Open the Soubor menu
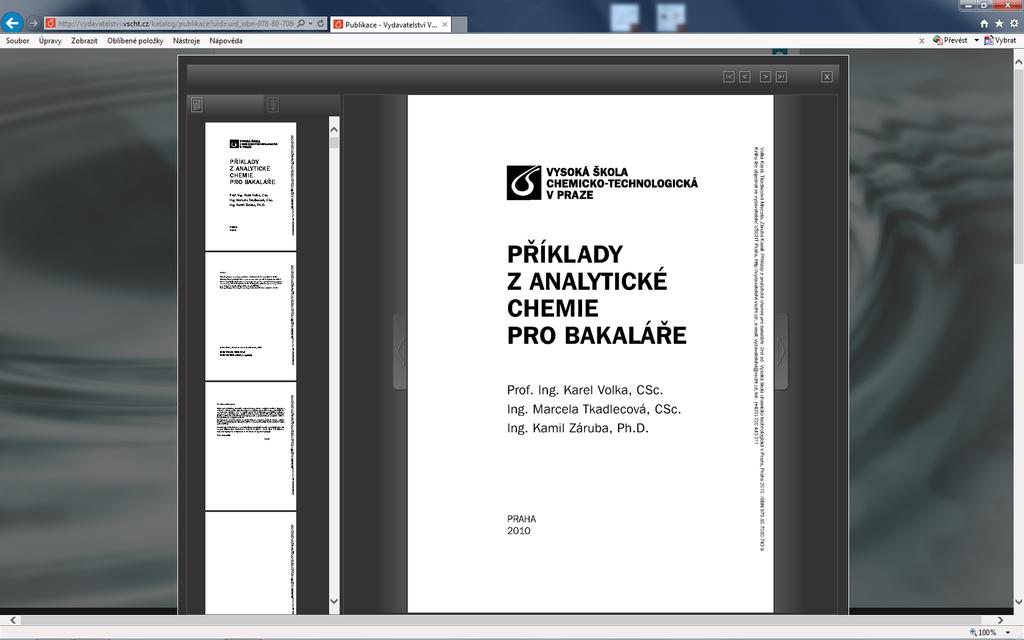1024x640 pixels. point(18,40)
